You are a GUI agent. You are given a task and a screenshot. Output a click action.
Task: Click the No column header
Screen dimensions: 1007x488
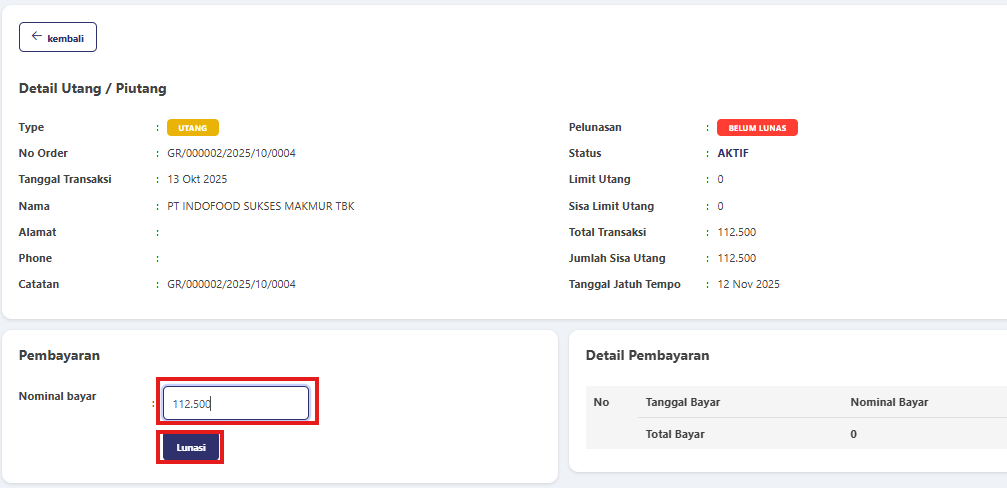click(601, 402)
